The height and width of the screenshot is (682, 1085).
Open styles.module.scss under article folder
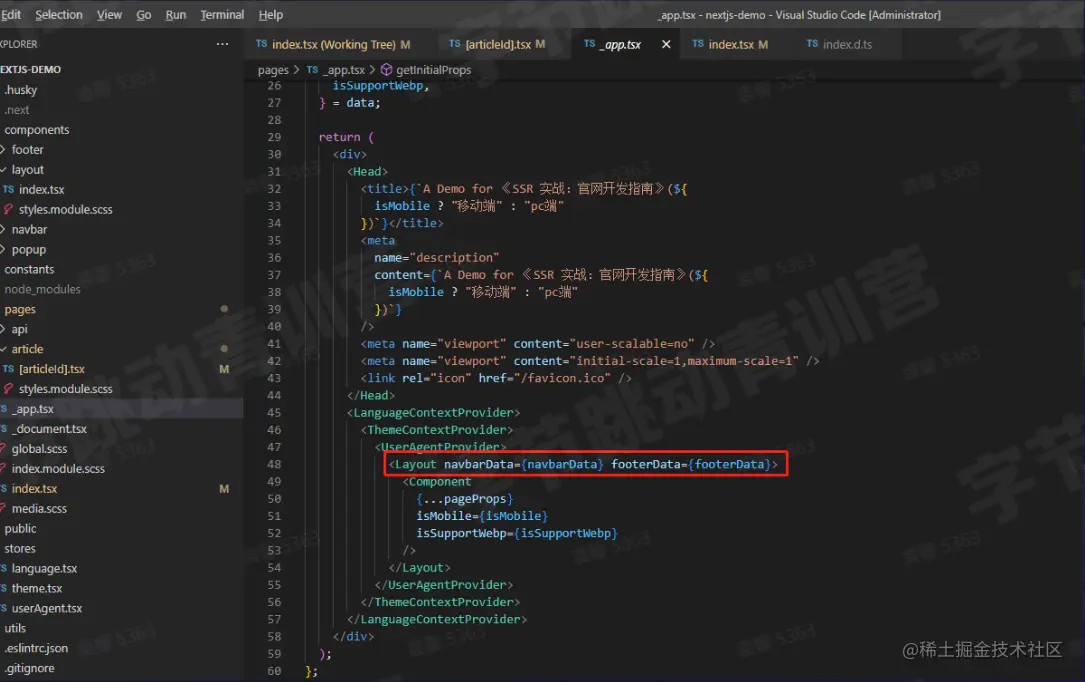pyautogui.click(x=66, y=389)
